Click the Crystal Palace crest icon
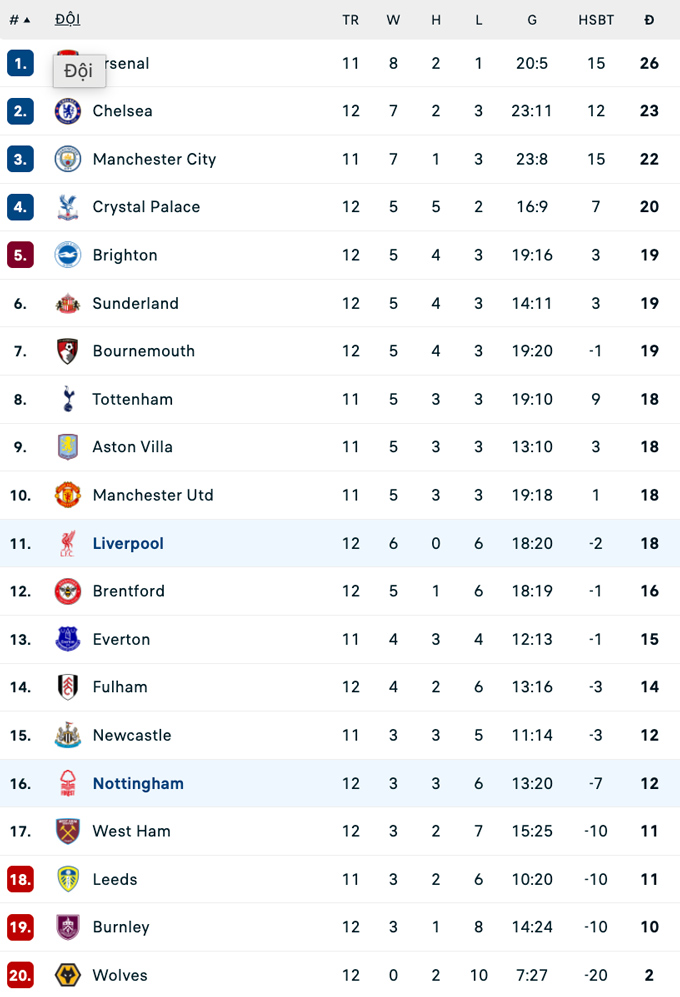The image size is (680, 997). [x=67, y=207]
